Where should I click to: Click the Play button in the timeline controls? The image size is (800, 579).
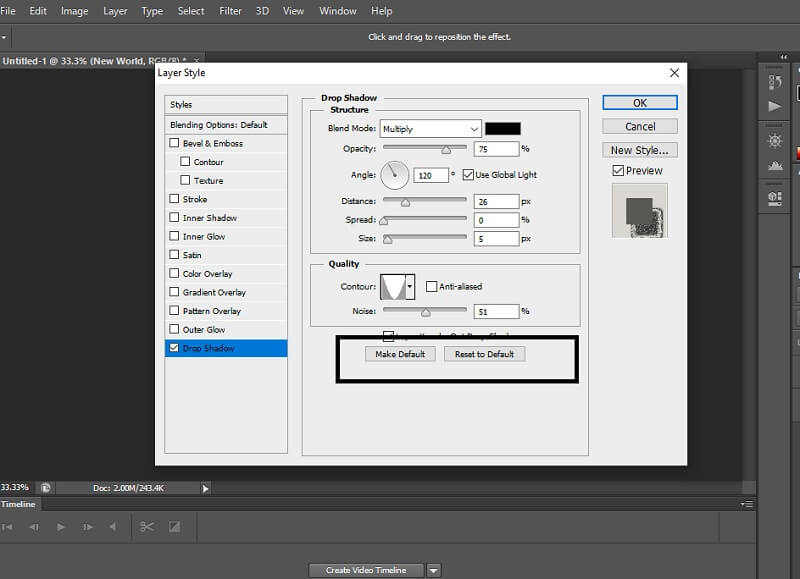pyautogui.click(x=61, y=527)
